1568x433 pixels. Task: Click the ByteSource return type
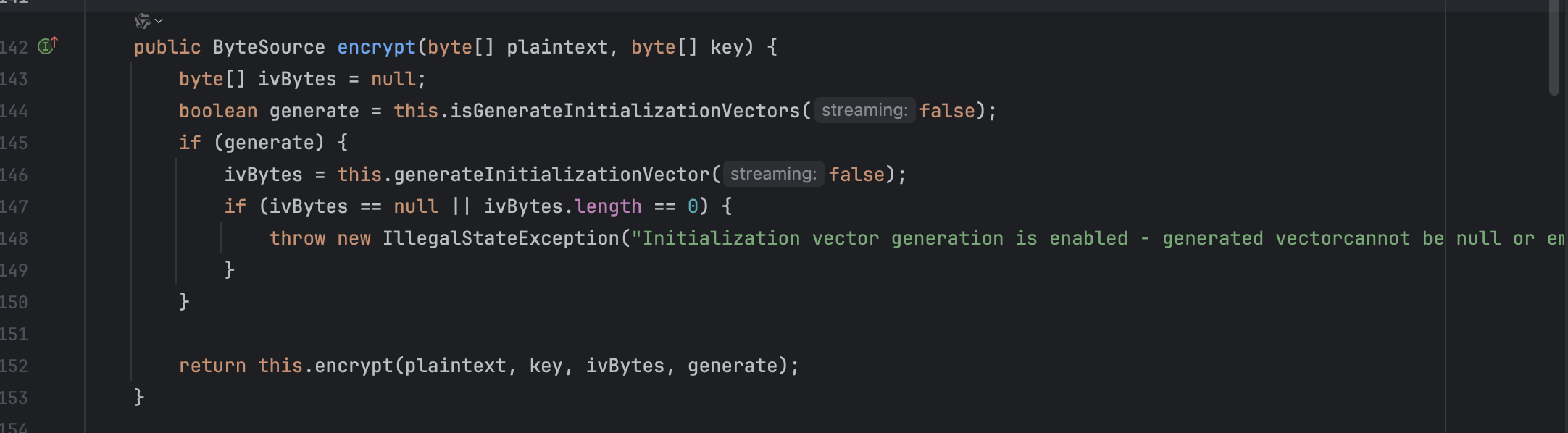pos(269,47)
